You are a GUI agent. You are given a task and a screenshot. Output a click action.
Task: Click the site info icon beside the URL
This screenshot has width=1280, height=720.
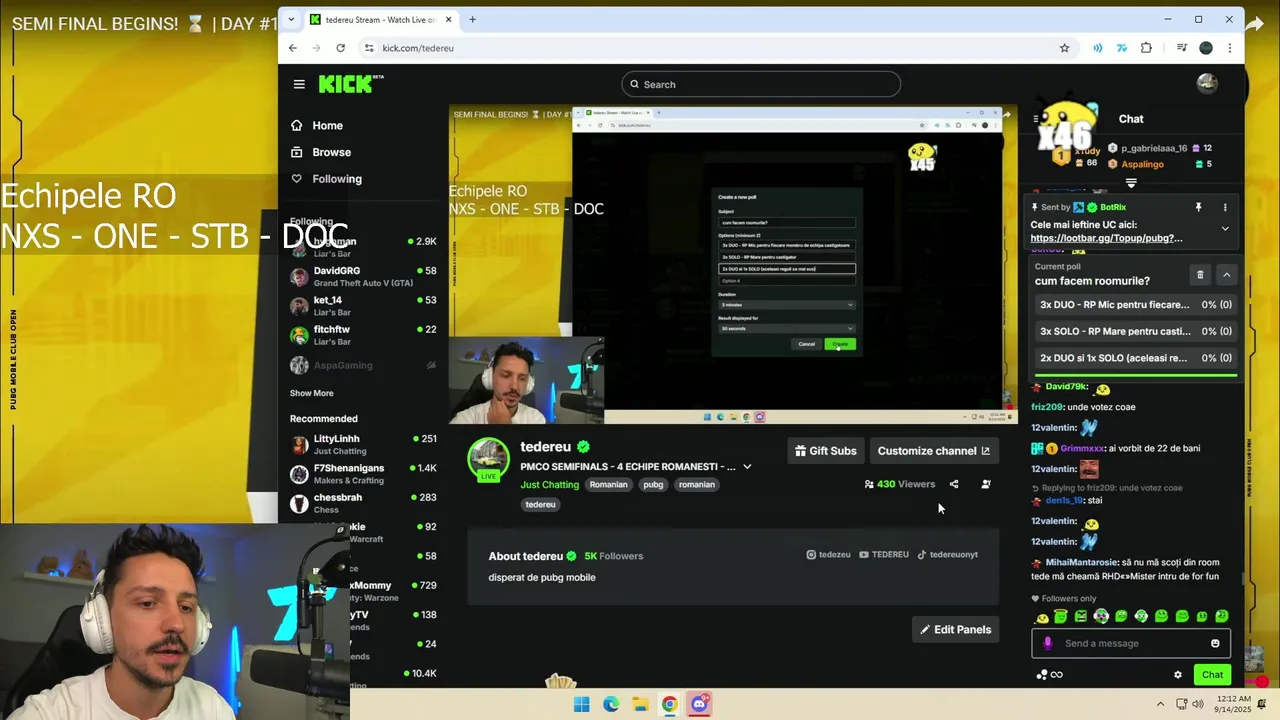369,48
